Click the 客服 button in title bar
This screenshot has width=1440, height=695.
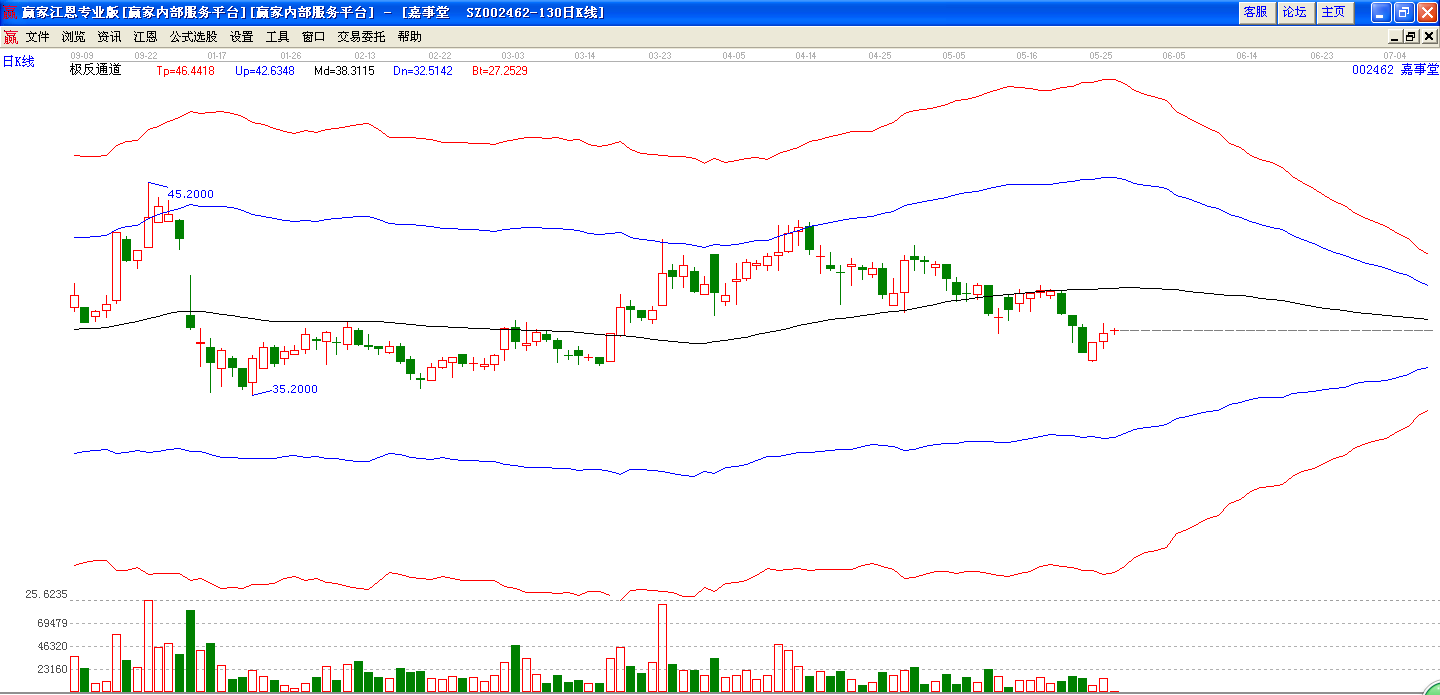tap(1255, 12)
